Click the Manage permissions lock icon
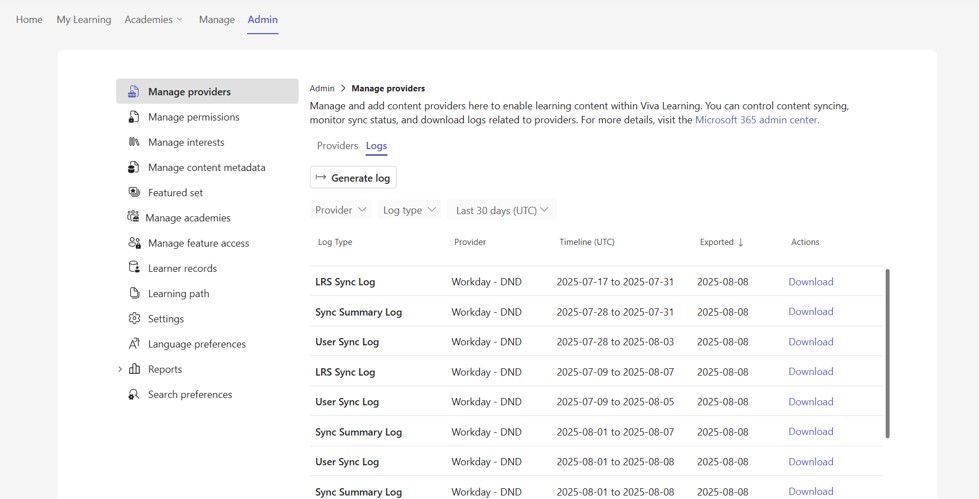The width and height of the screenshot is (979, 499). pyautogui.click(x=134, y=117)
